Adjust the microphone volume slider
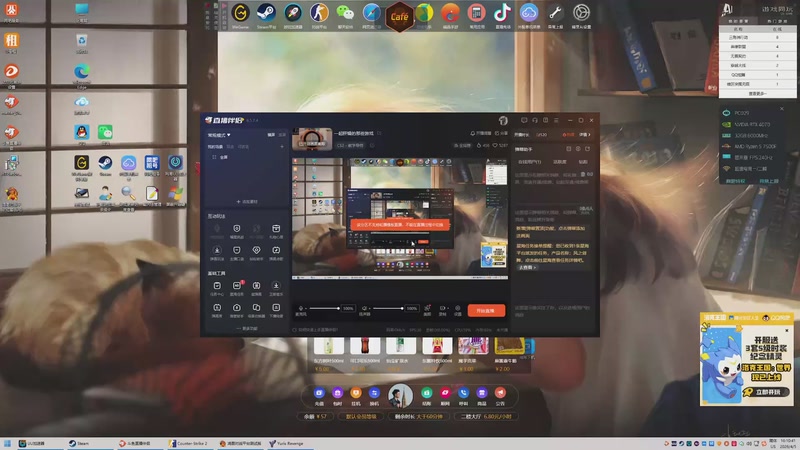 (x=324, y=308)
